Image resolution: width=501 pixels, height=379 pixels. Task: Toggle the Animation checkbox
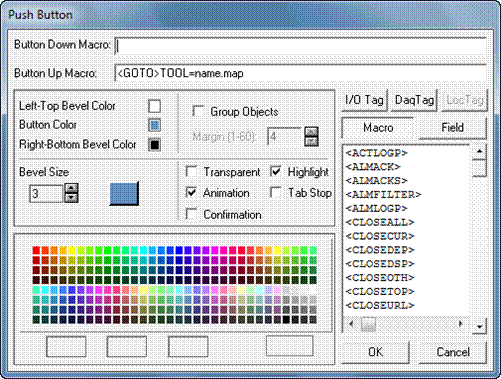pyautogui.click(x=191, y=193)
